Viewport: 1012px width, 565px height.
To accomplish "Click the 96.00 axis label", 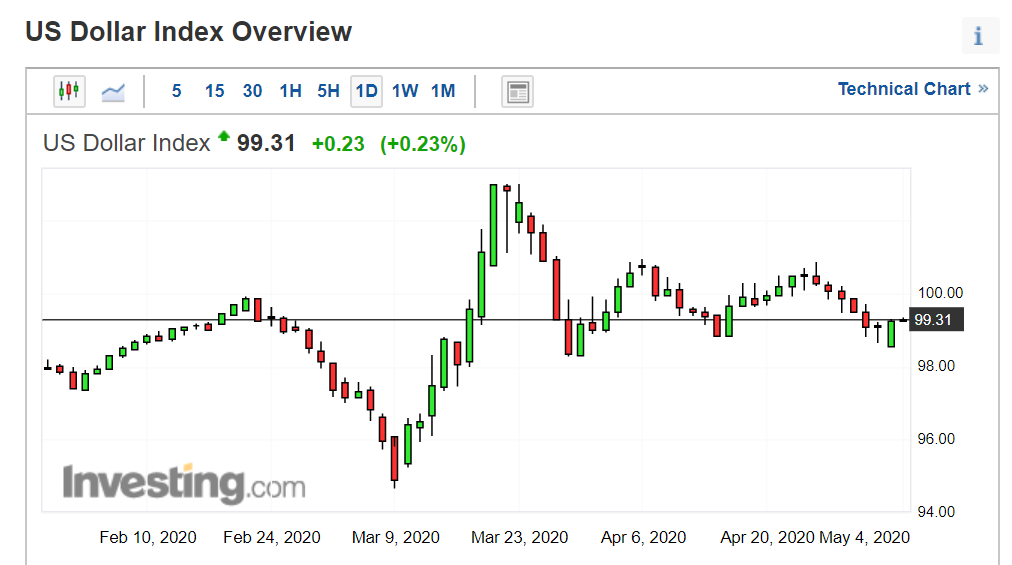I will (x=936, y=439).
